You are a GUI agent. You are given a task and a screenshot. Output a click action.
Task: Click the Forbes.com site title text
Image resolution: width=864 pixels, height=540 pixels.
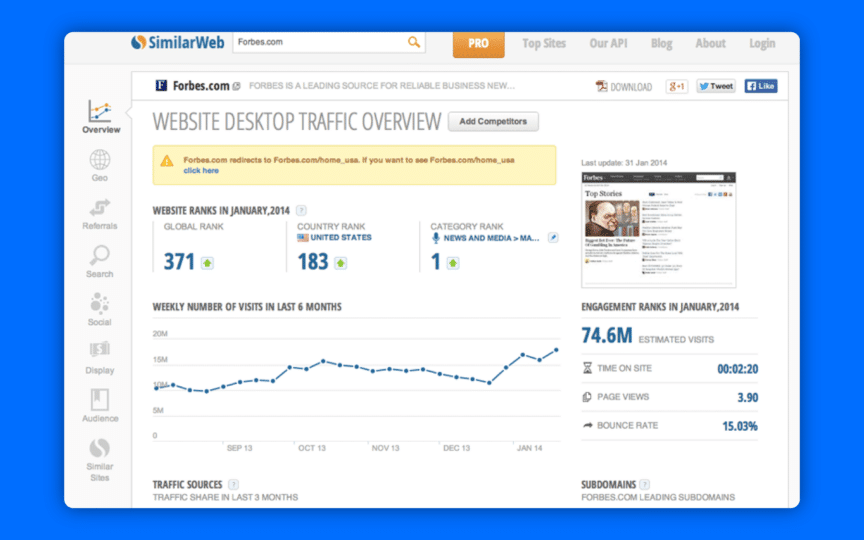point(201,86)
